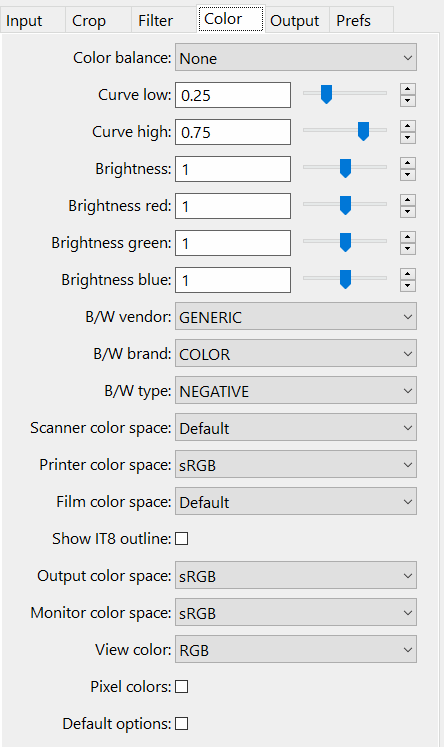
Task: Open Scanner color space dropdown
Action: [296, 427]
